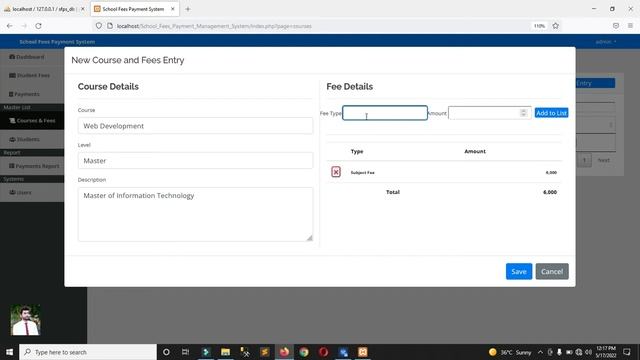Edit the Course field containing Web Development

195,126
